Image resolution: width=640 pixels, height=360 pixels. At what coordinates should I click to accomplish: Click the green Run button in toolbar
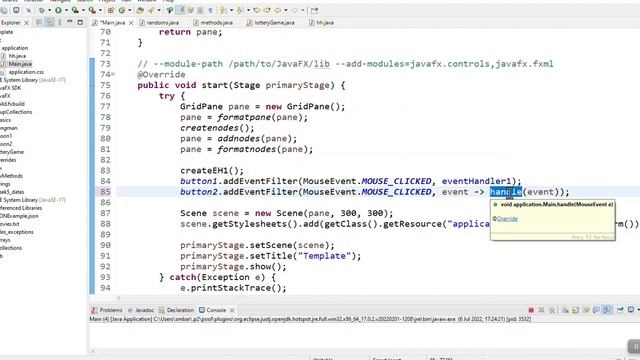click(x=58, y=10)
